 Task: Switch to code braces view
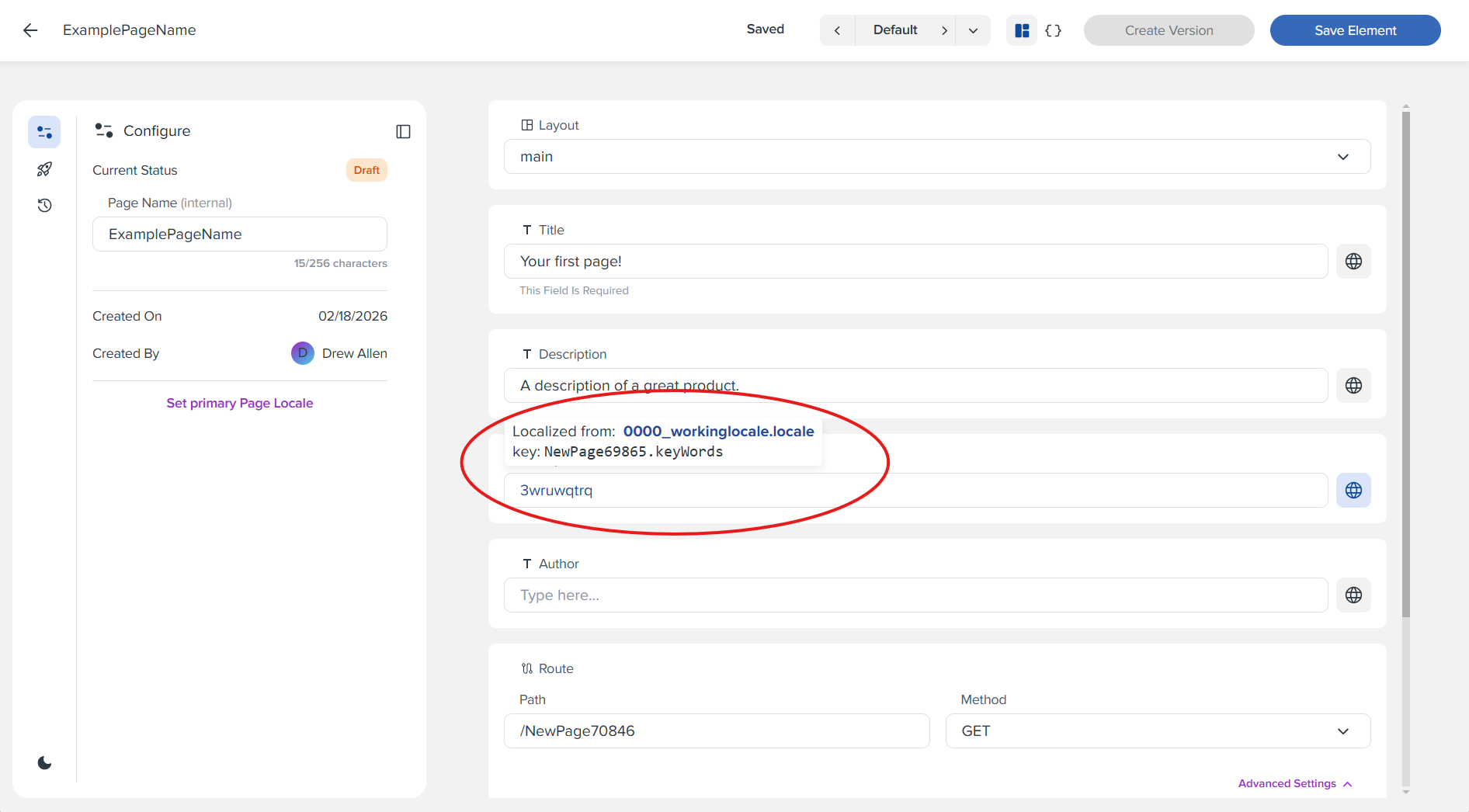pos(1053,30)
